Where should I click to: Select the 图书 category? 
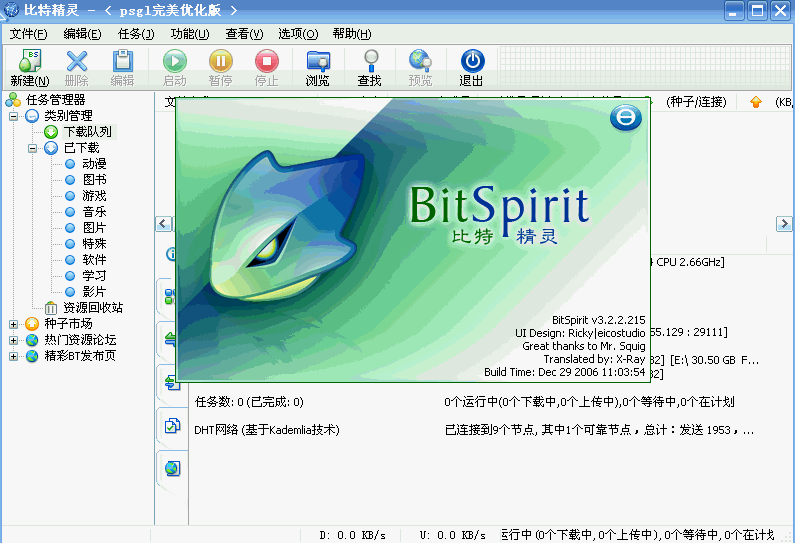coord(94,179)
